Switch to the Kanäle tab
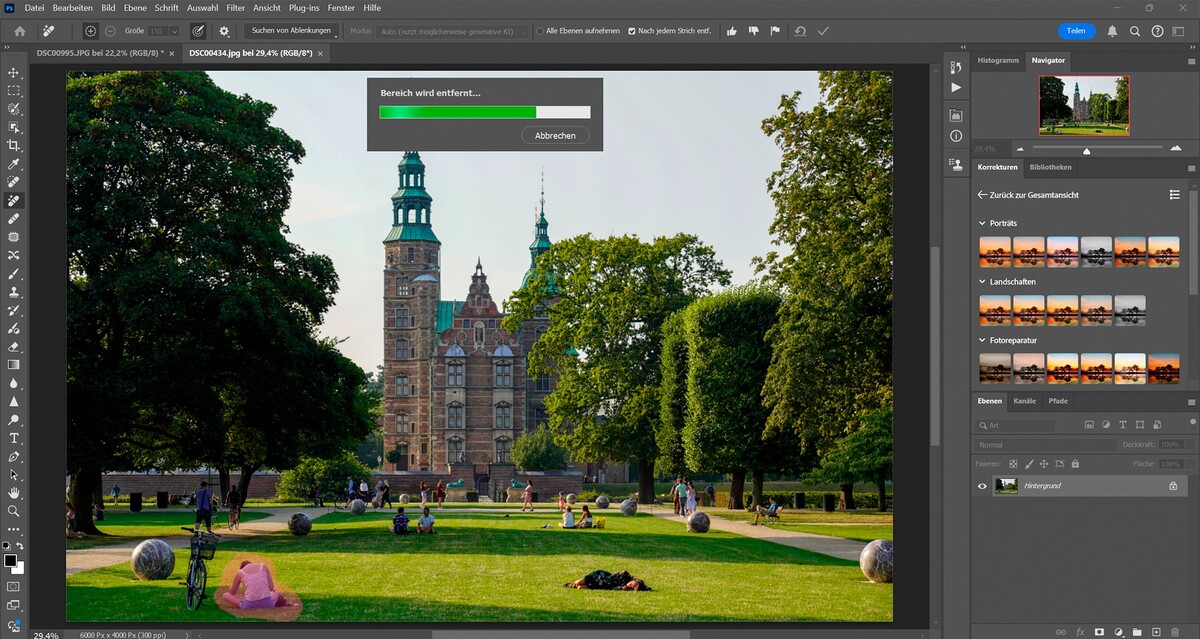 click(x=1024, y=401)
